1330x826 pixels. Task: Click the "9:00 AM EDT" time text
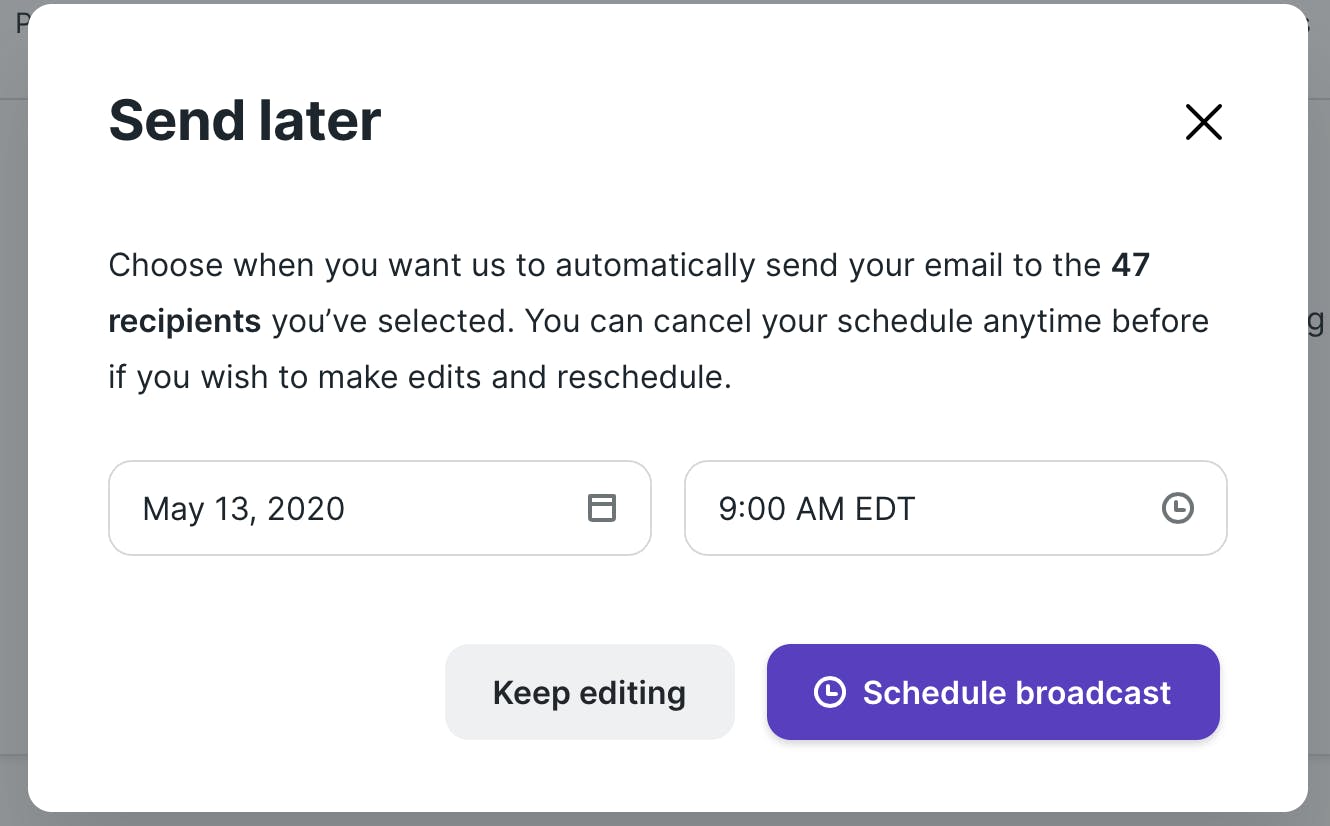(x=816, y=509)
